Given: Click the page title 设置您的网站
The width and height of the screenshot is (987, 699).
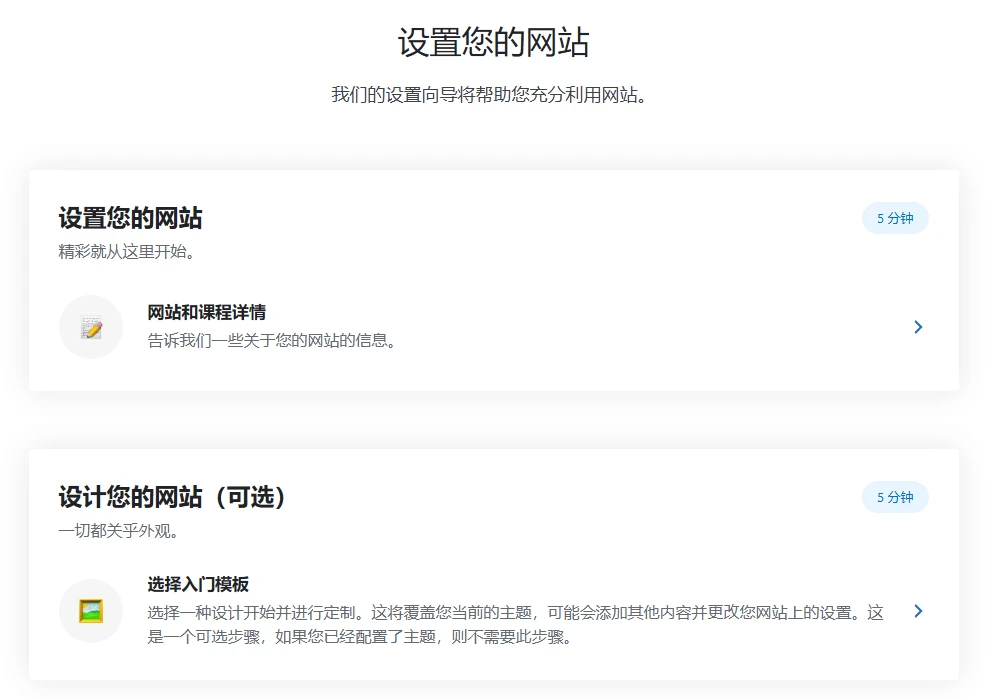Looking at the screenshot, I should [493, 40].
